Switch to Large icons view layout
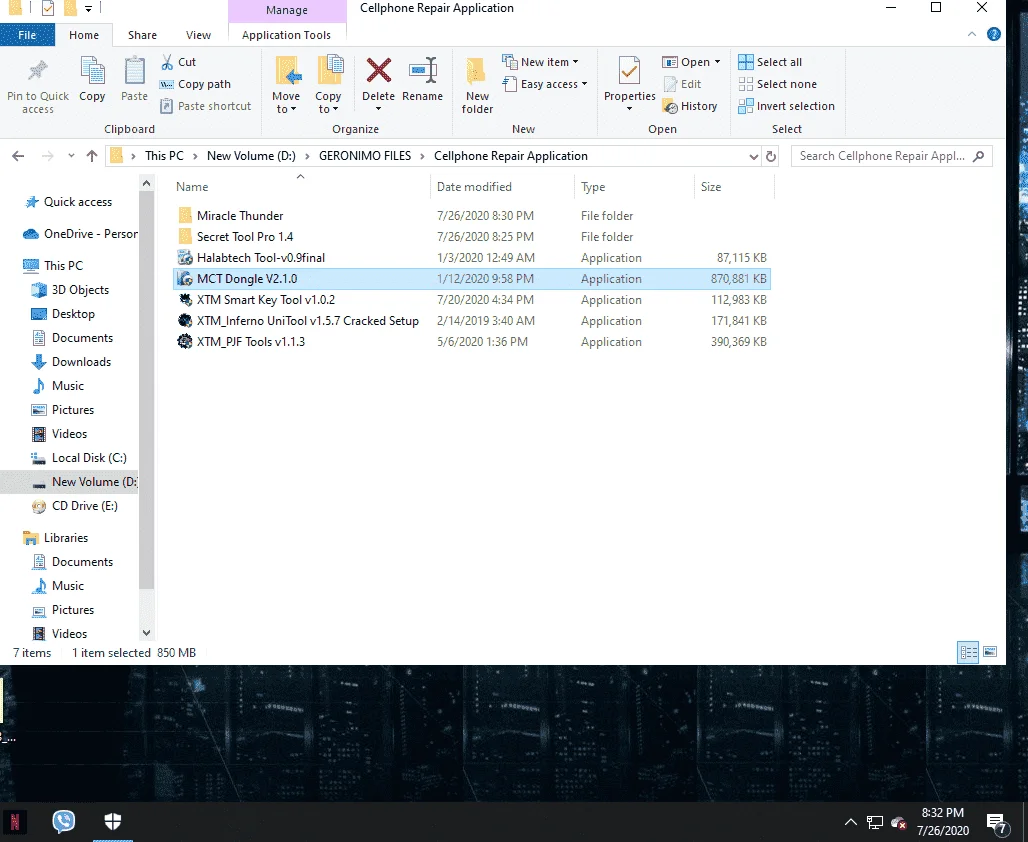This screenshot has width=1028, height=842. (990, 652)
